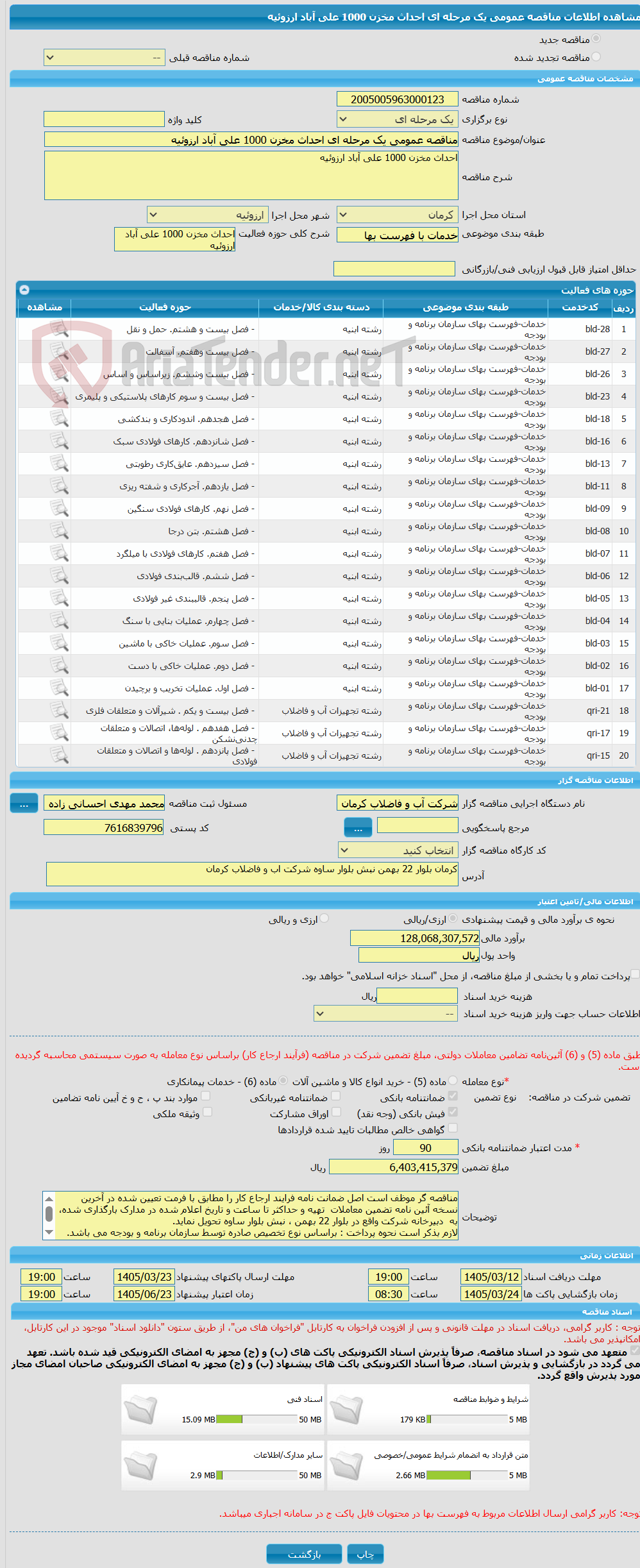
Task: Click the کلید واژه input field
Action: pos(104,119)
